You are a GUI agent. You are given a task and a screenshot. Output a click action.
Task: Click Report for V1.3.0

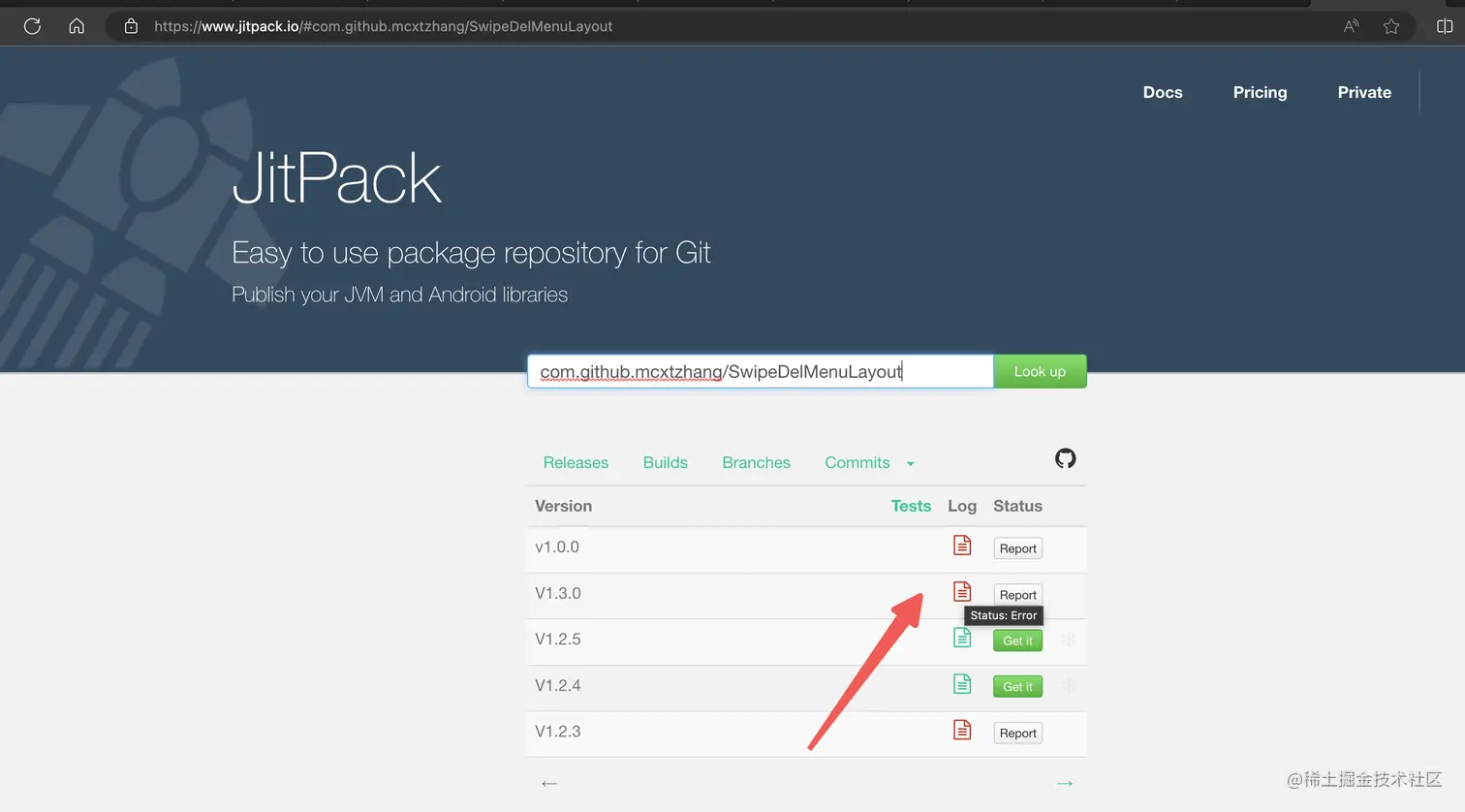[1018, 594]
